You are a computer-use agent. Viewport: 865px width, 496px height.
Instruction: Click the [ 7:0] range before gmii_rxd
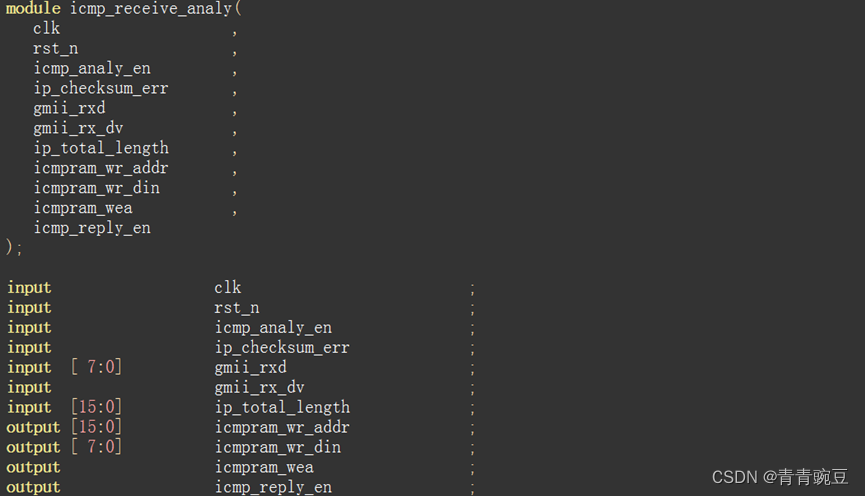(97, 367)
